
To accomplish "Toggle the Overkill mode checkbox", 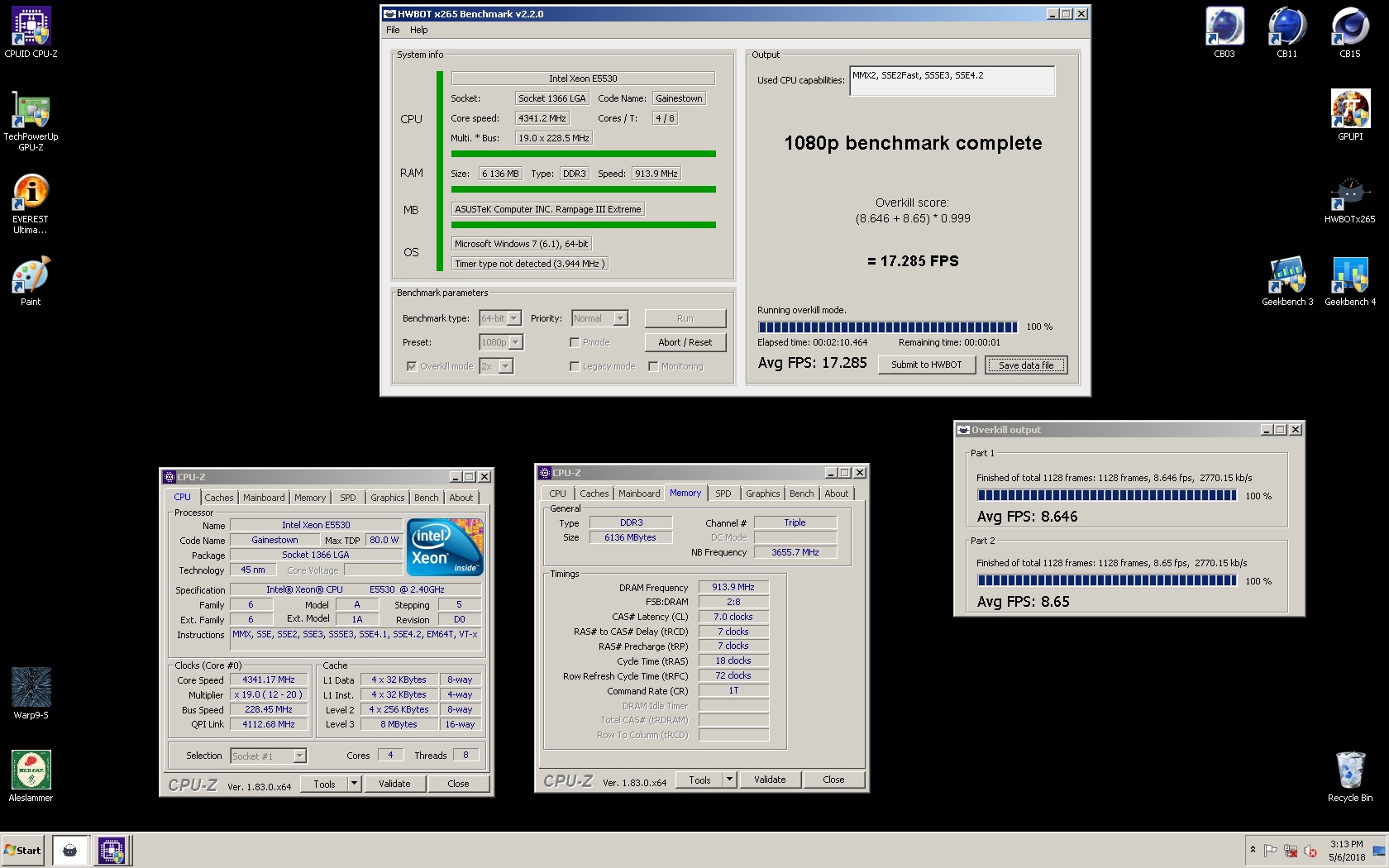I will (x=411, y=366).
